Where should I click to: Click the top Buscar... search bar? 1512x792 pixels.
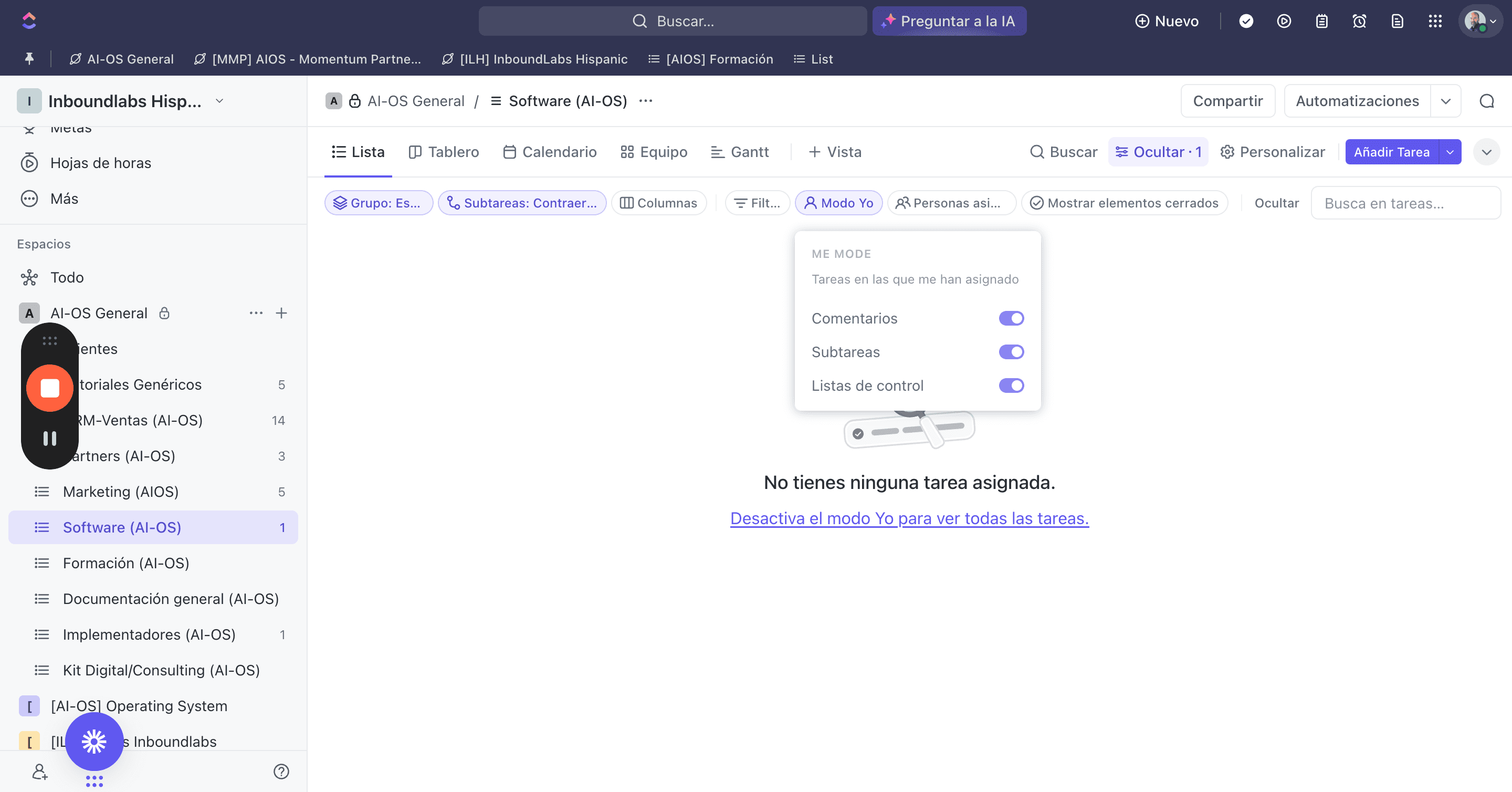(673, 21)
